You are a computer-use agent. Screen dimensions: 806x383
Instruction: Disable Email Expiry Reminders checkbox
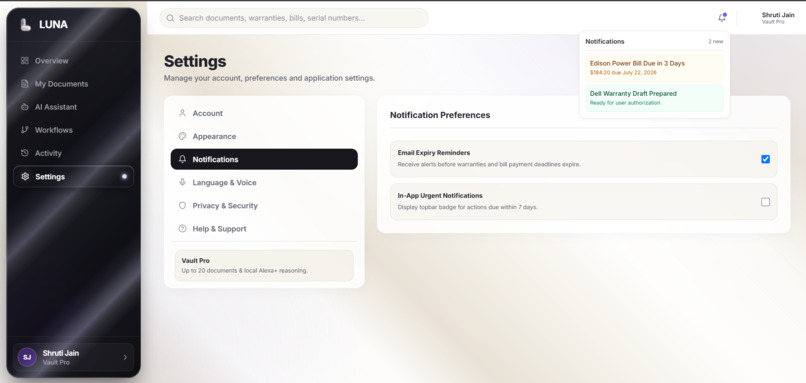click(x=765, y=159)
